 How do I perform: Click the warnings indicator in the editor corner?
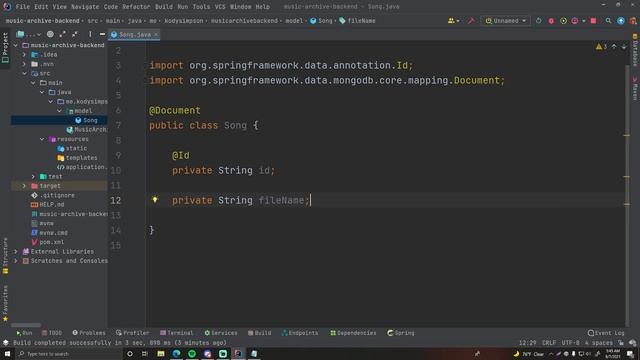click(601, 47)
